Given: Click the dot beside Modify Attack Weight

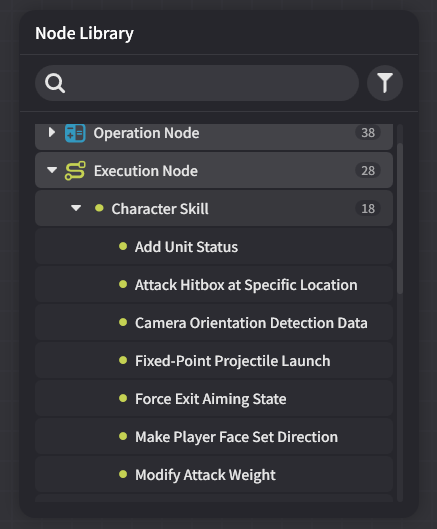Looking at the screenshot, I should coord(123,474).
